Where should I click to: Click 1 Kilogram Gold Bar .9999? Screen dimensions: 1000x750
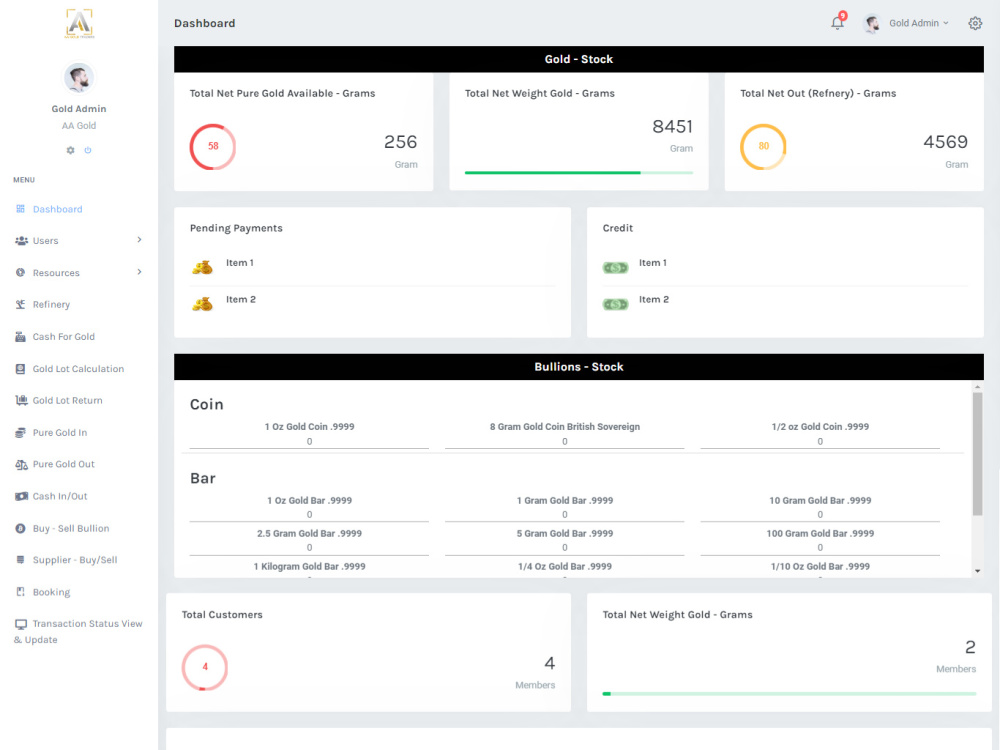click(309, 566)
